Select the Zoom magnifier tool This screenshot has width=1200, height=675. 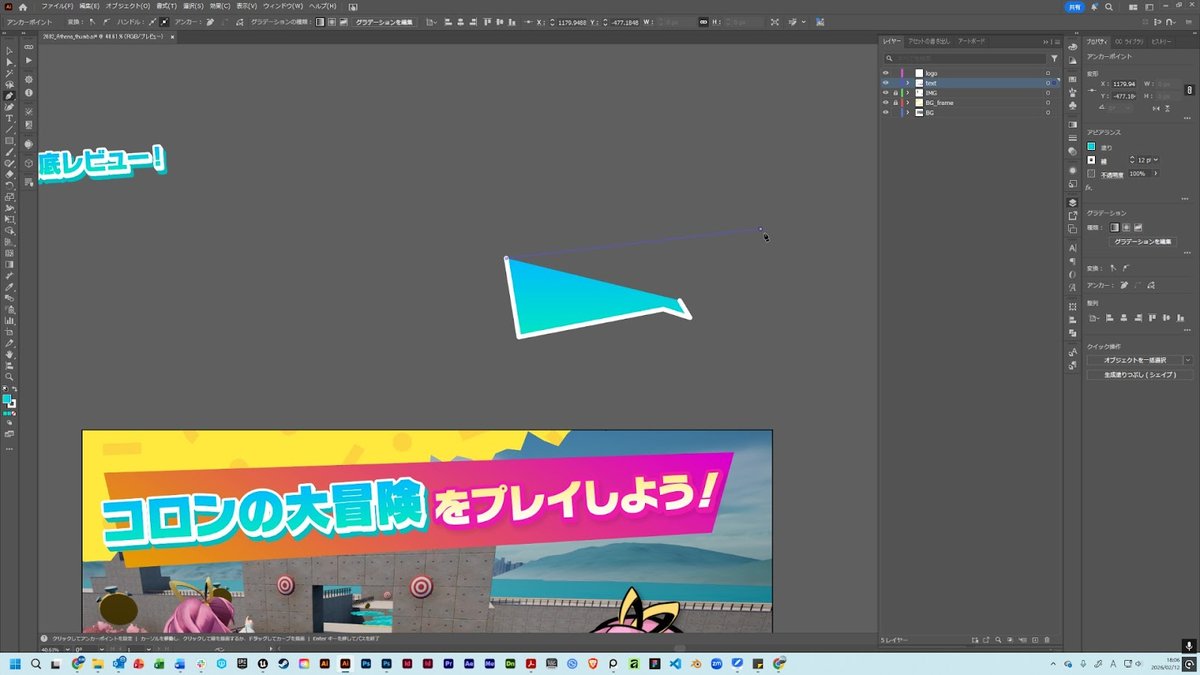click(9, 376)
